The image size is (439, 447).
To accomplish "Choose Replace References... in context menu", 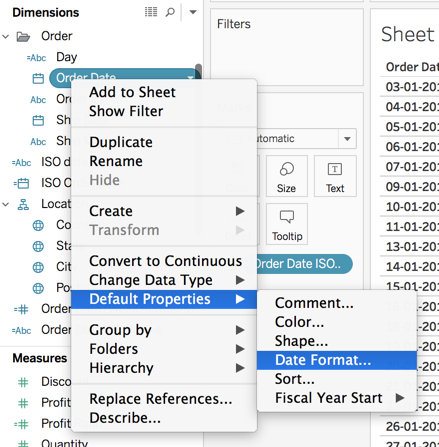I will (164, 399).
